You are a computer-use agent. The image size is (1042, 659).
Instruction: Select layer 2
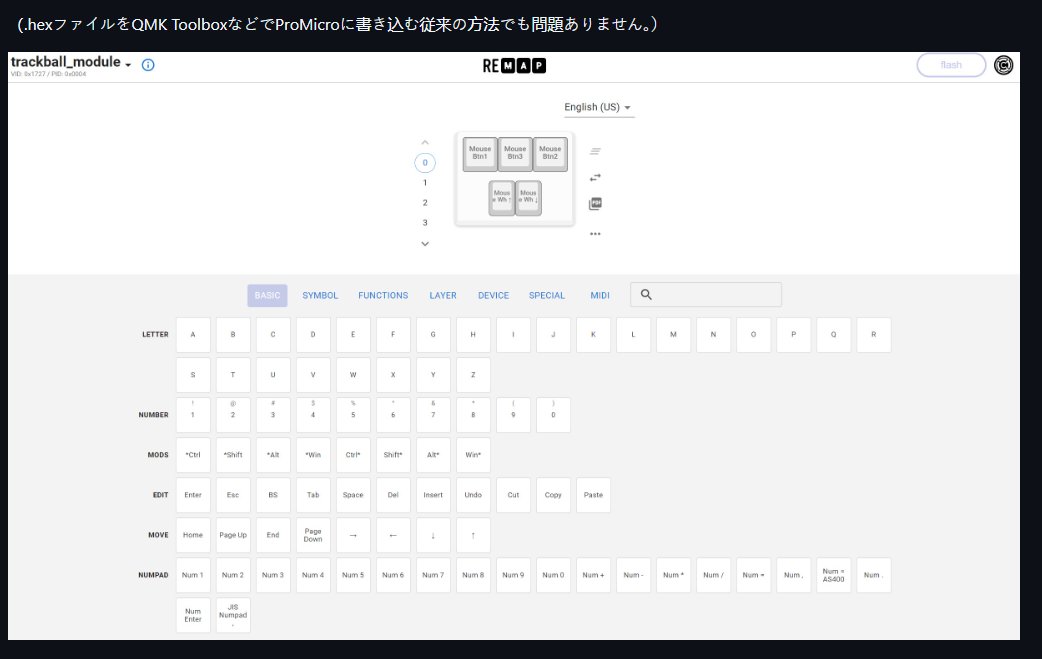[425, 203]
